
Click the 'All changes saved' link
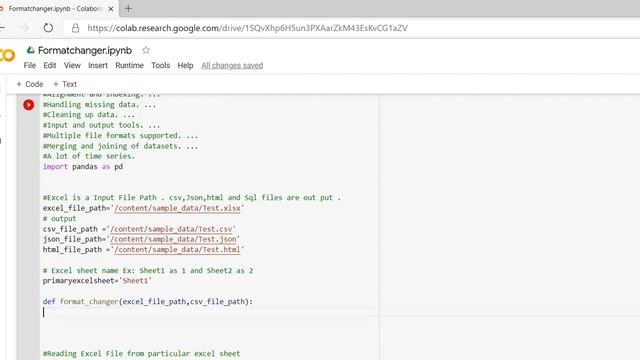[x=232, y=65]
